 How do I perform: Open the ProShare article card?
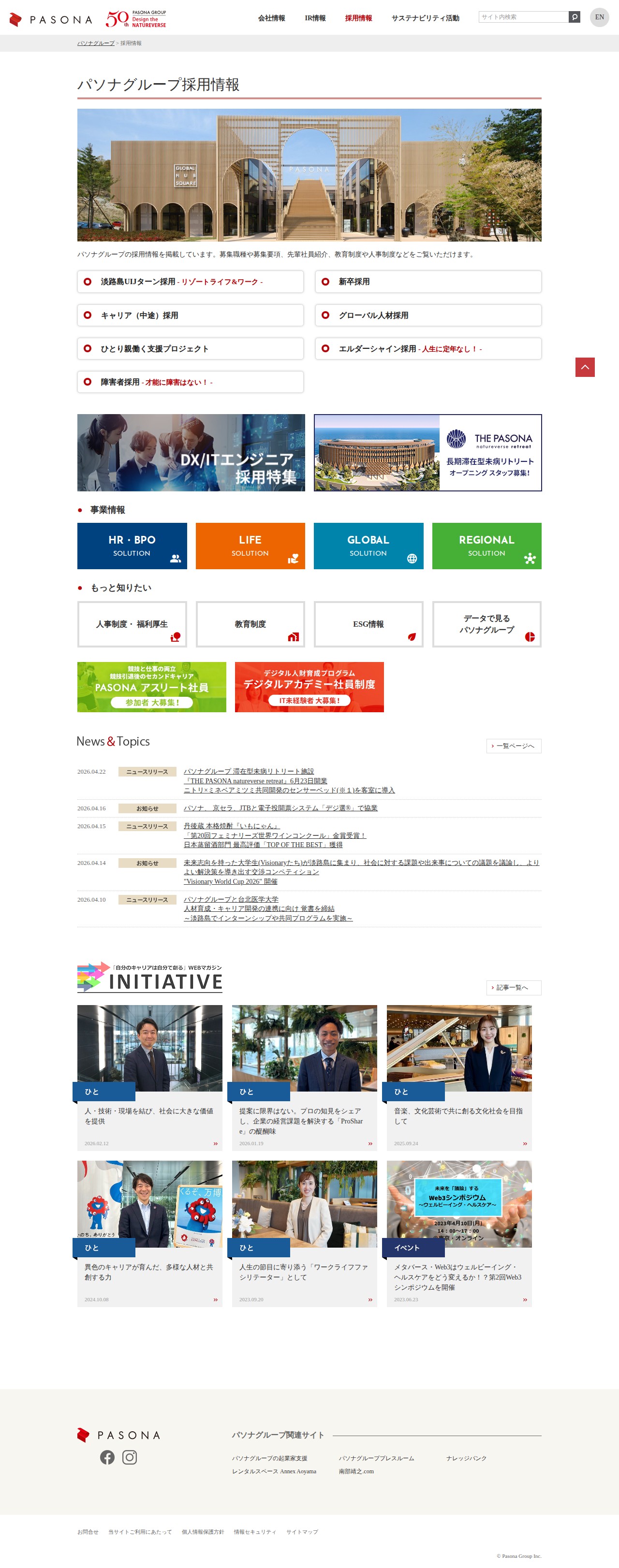coord(305,1078)
